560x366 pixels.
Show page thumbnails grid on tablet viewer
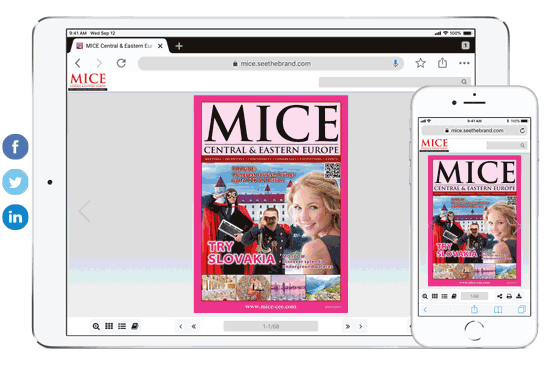109,326
